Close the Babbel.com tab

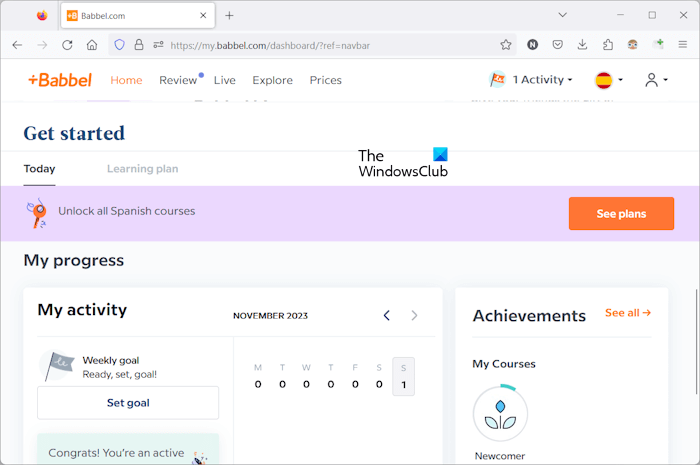click(x=203, y=16)
